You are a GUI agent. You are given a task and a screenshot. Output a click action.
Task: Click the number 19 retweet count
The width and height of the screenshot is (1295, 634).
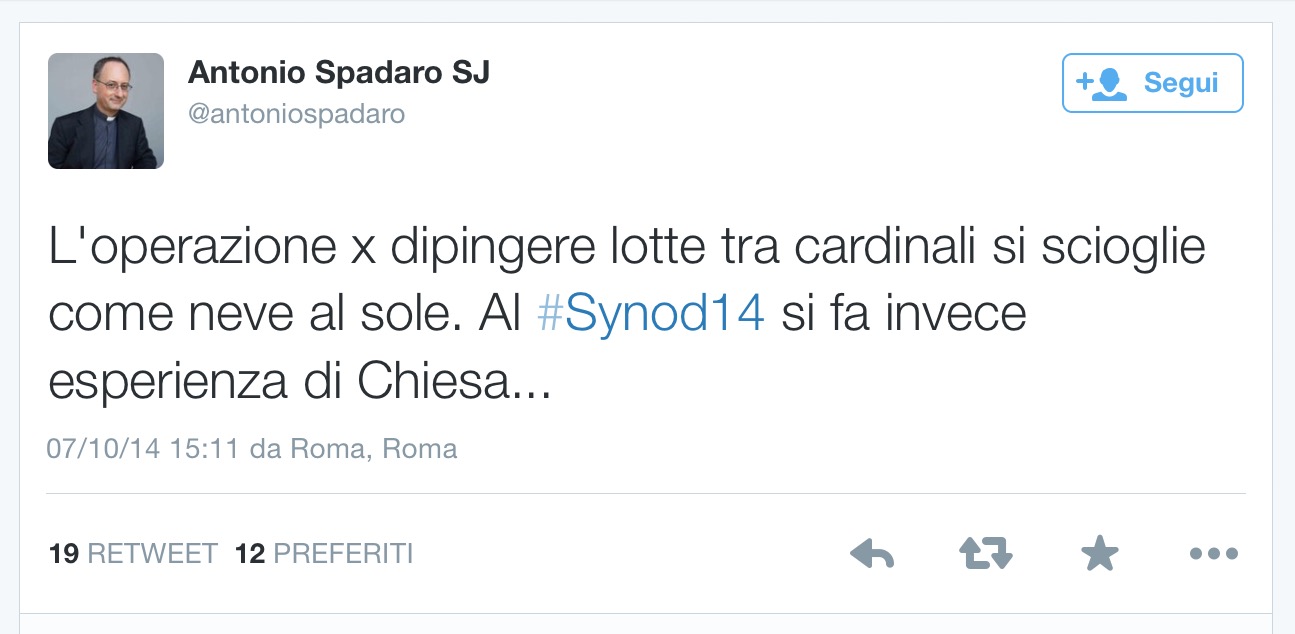[x=64, y=553]
